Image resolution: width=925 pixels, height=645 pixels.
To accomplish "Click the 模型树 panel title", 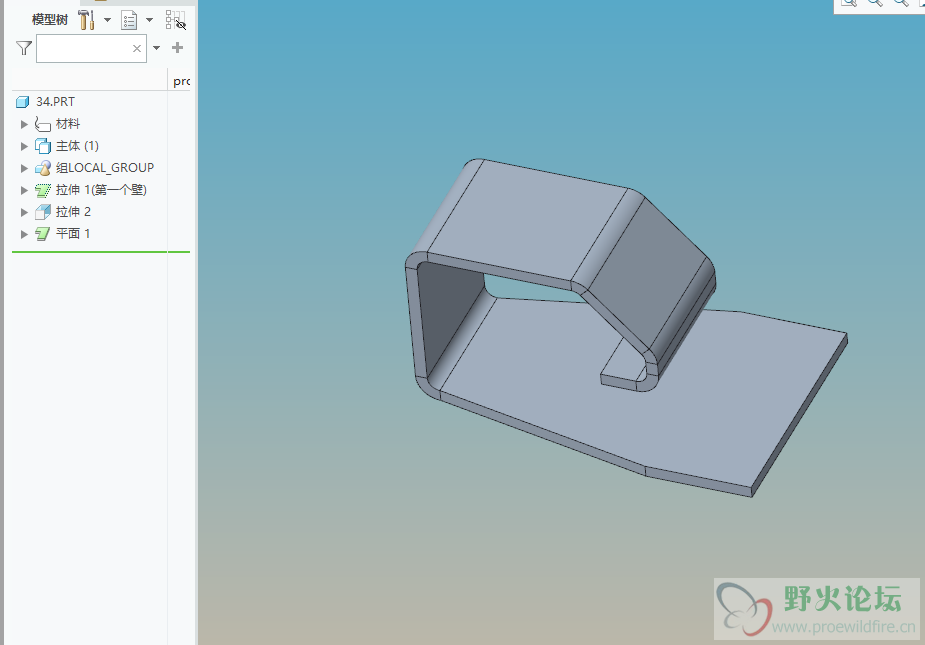I will coord(50,19).
